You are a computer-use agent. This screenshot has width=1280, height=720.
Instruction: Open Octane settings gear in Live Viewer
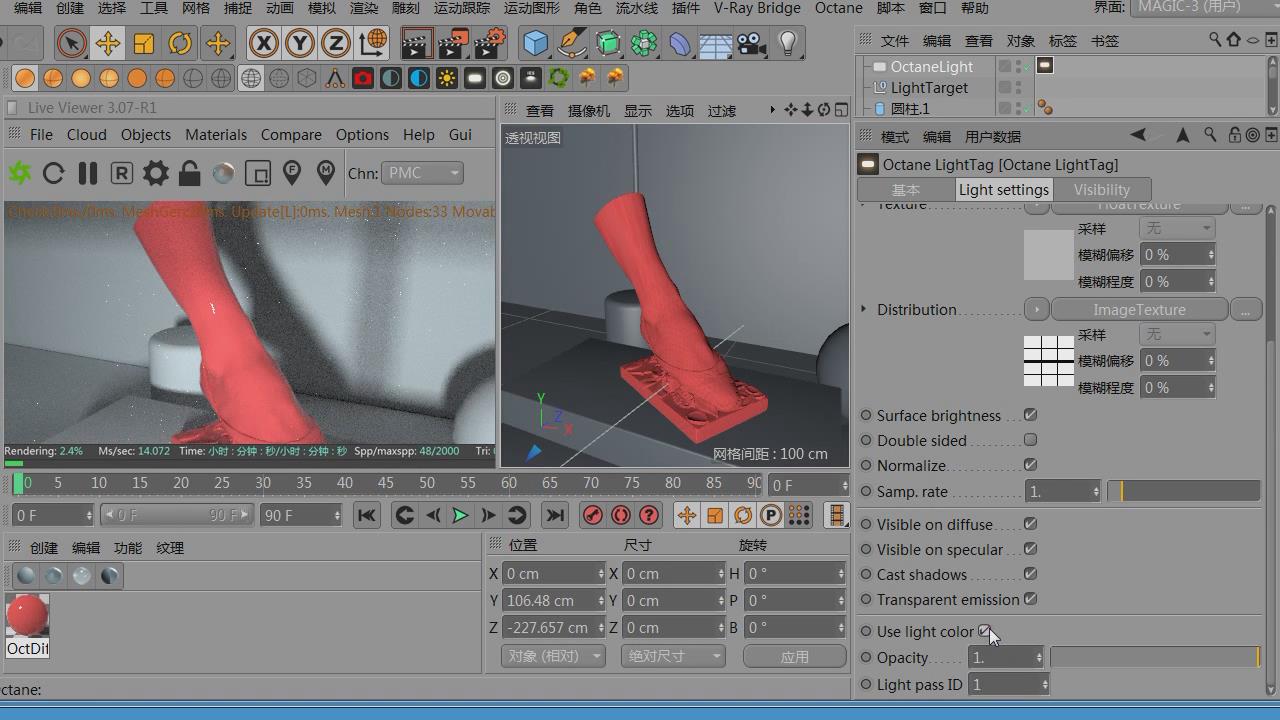pos(155,173)
